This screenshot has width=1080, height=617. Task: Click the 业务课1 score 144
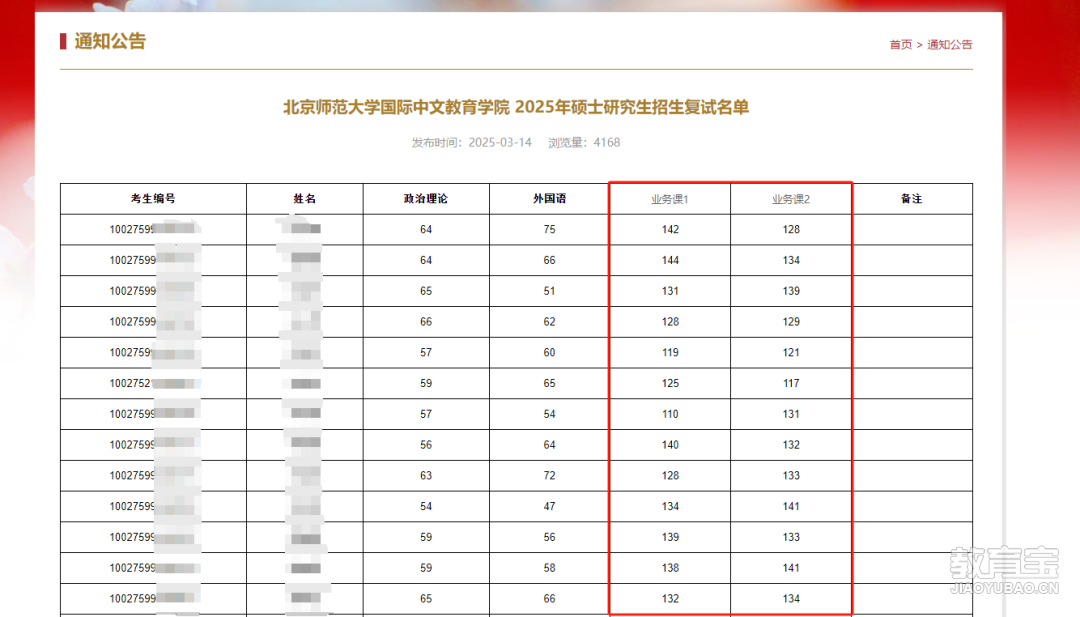pyautogui.click(x=670, y=260)
